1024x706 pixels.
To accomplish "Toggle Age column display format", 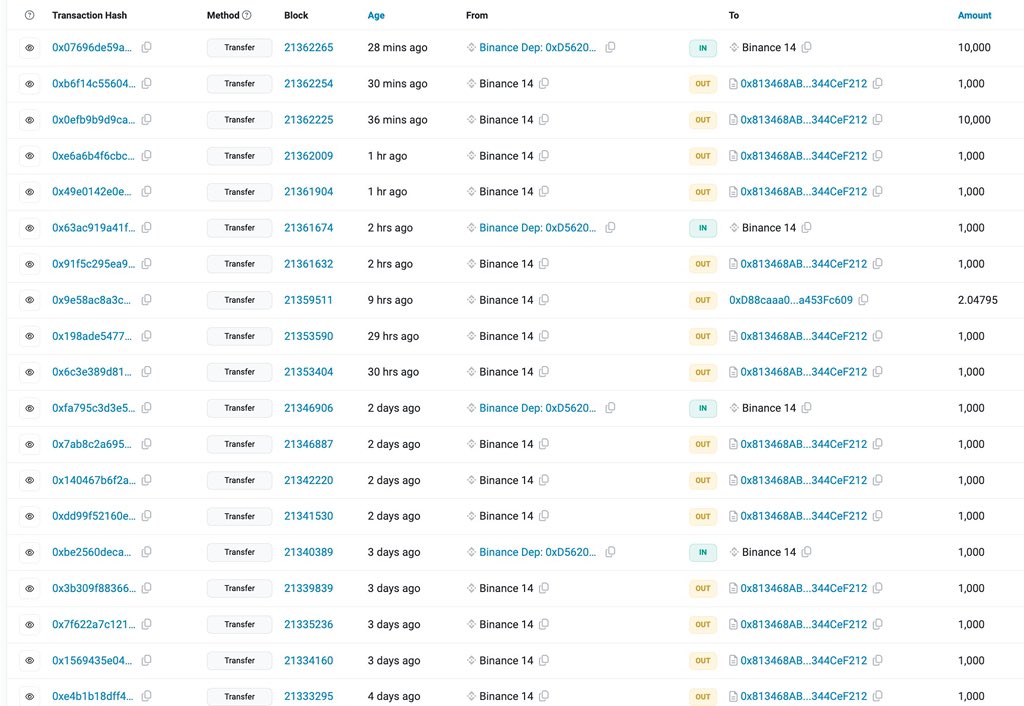I will [x=376, y=15].
